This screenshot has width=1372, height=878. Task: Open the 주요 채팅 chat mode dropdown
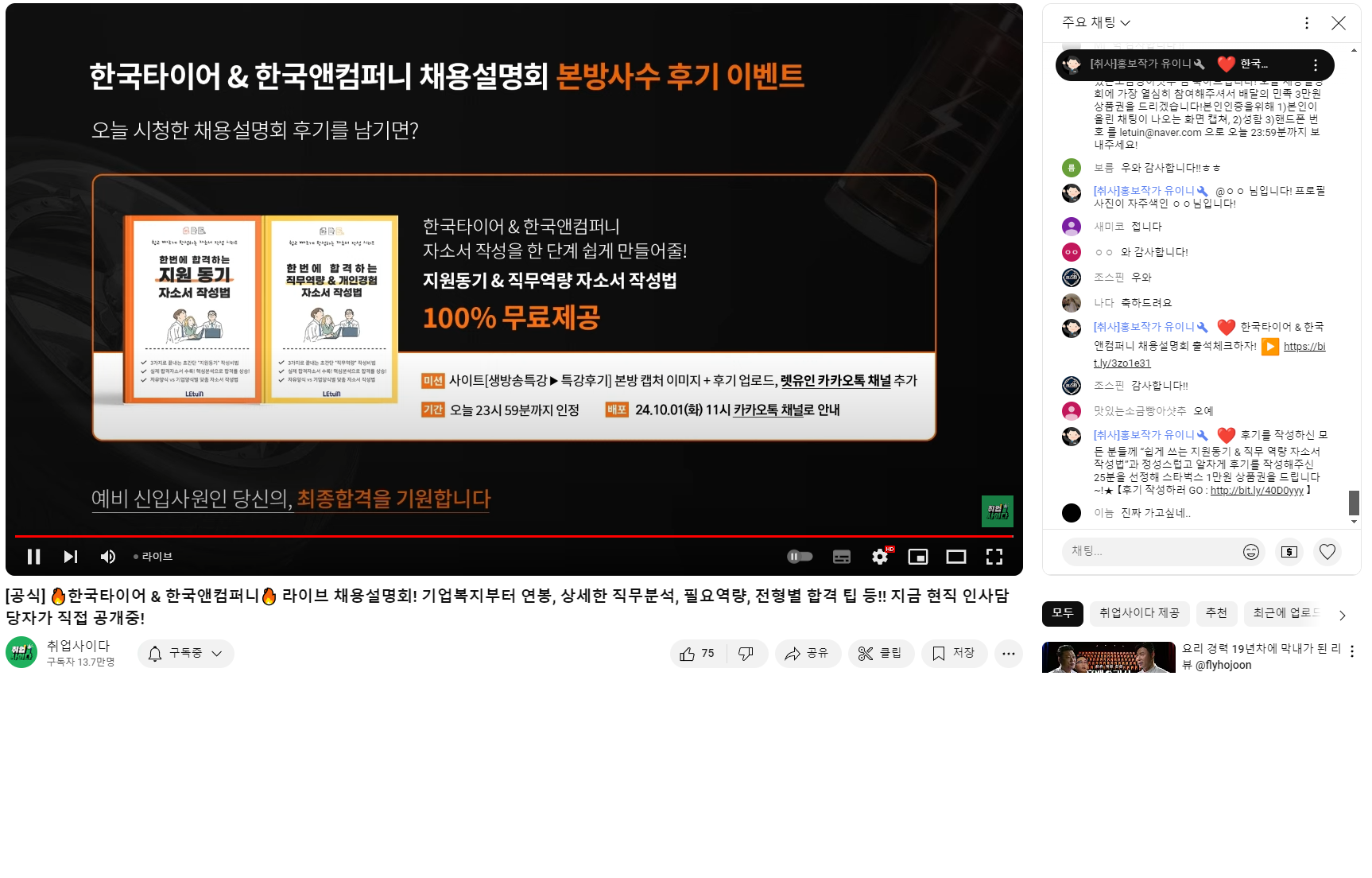coord(1096,23)
